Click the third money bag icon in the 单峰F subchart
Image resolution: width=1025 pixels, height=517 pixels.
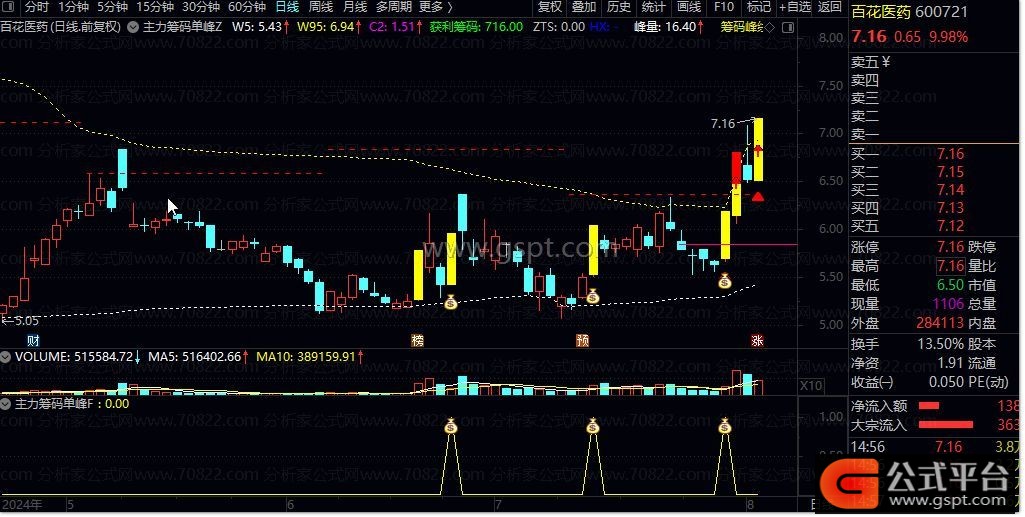[x=724, y=427]
